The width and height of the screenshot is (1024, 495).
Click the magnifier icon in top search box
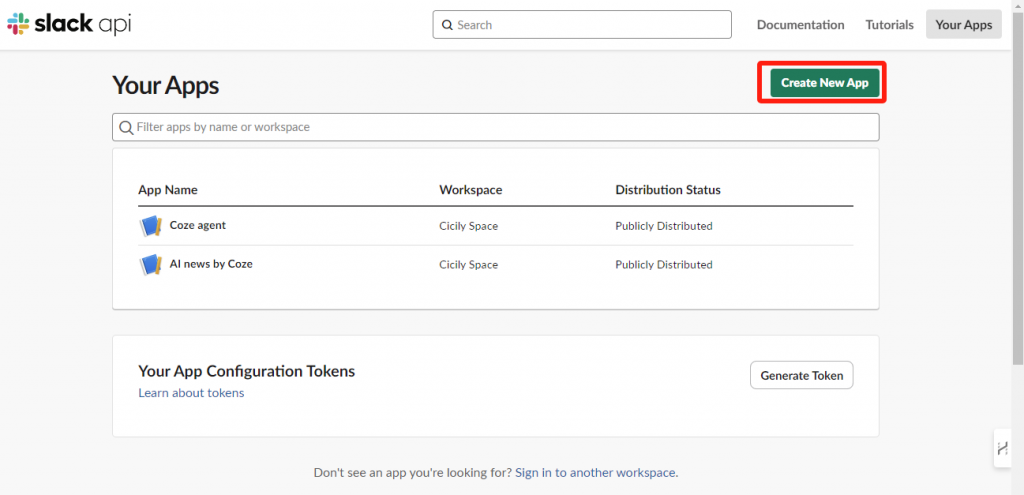[447, 25]
